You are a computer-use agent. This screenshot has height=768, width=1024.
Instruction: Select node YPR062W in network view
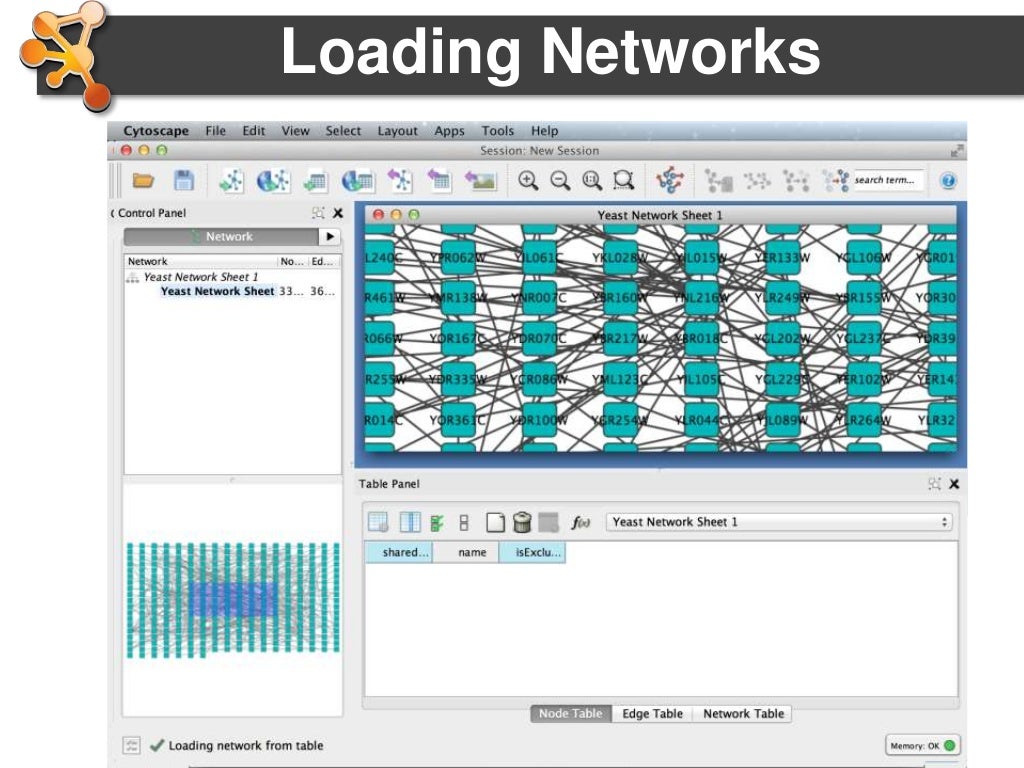[x=458, y=257]
